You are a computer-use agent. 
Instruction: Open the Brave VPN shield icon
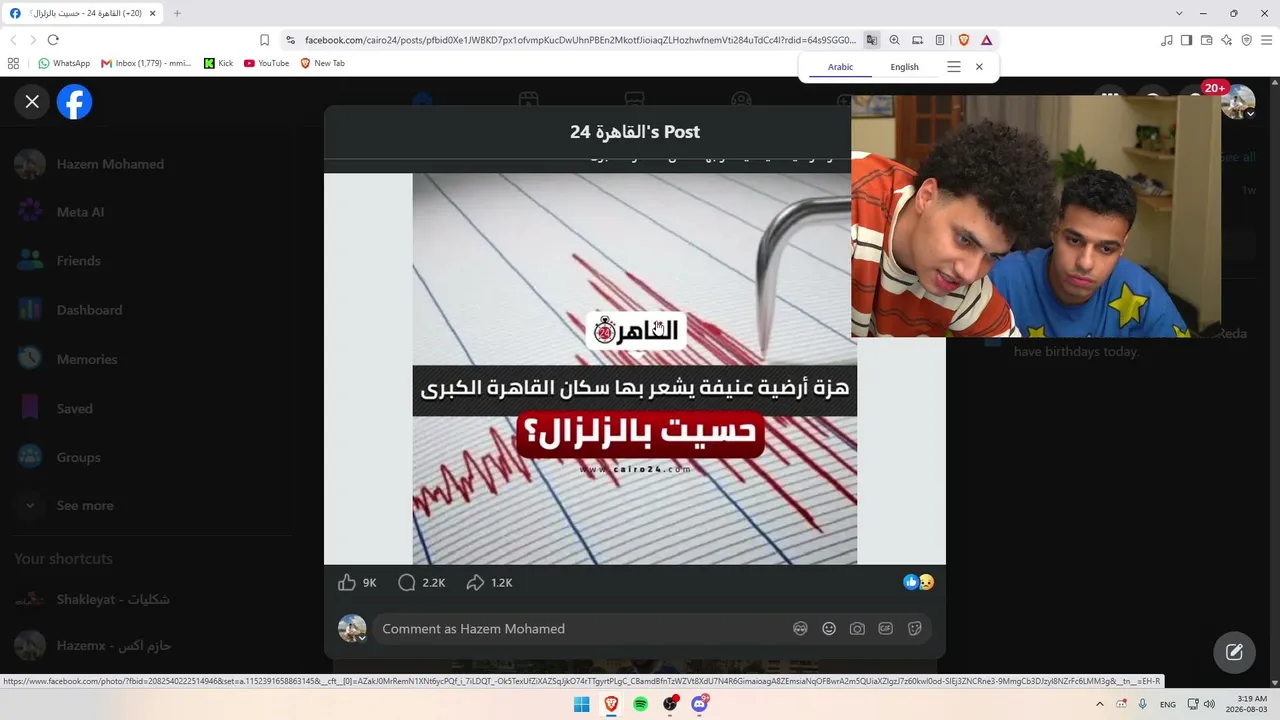pyautogui.click(x=1246, y=40)
